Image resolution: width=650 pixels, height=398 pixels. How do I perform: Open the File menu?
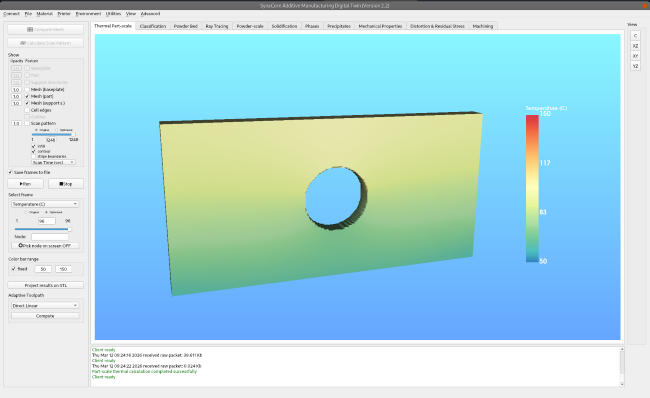click(x=28, y=14)
